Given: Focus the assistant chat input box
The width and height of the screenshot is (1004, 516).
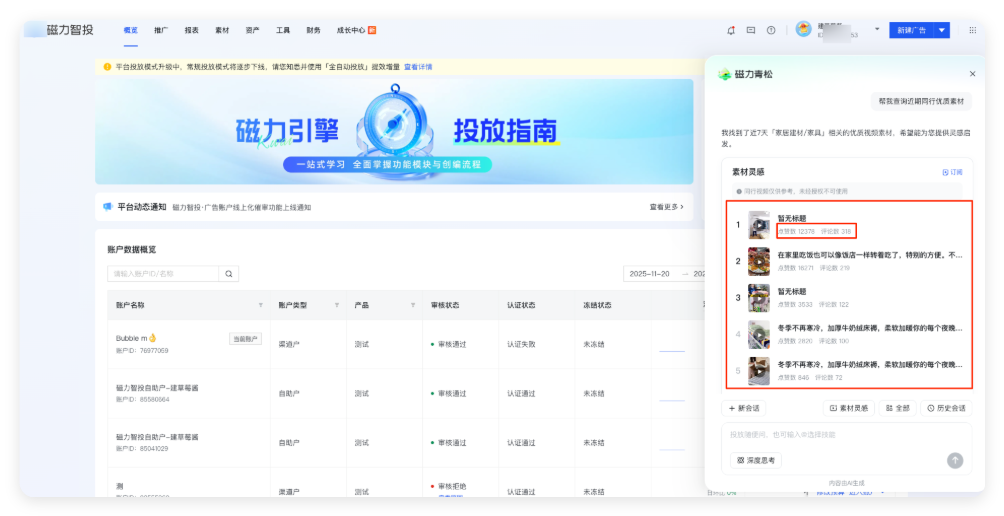Looking at the screenshot, I should [846, 435].
